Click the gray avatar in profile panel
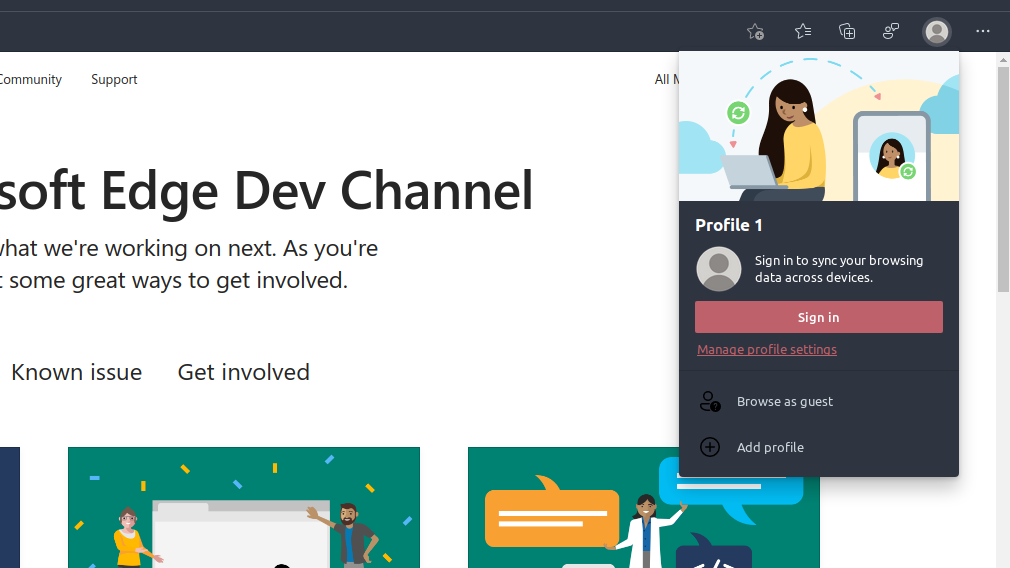 click(719, 269)
